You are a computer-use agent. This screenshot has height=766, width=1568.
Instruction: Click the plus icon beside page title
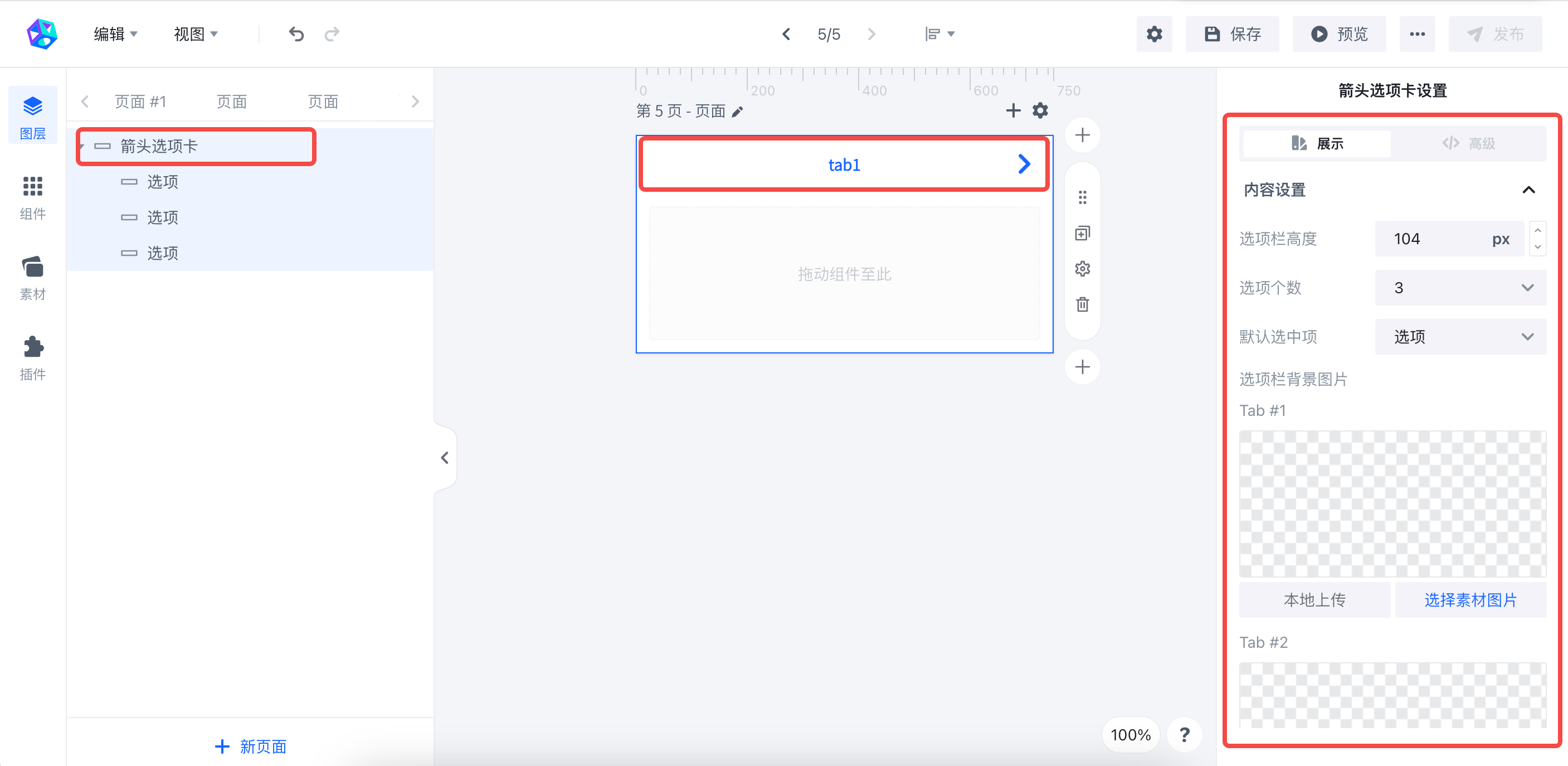[x=1013, y=110]
